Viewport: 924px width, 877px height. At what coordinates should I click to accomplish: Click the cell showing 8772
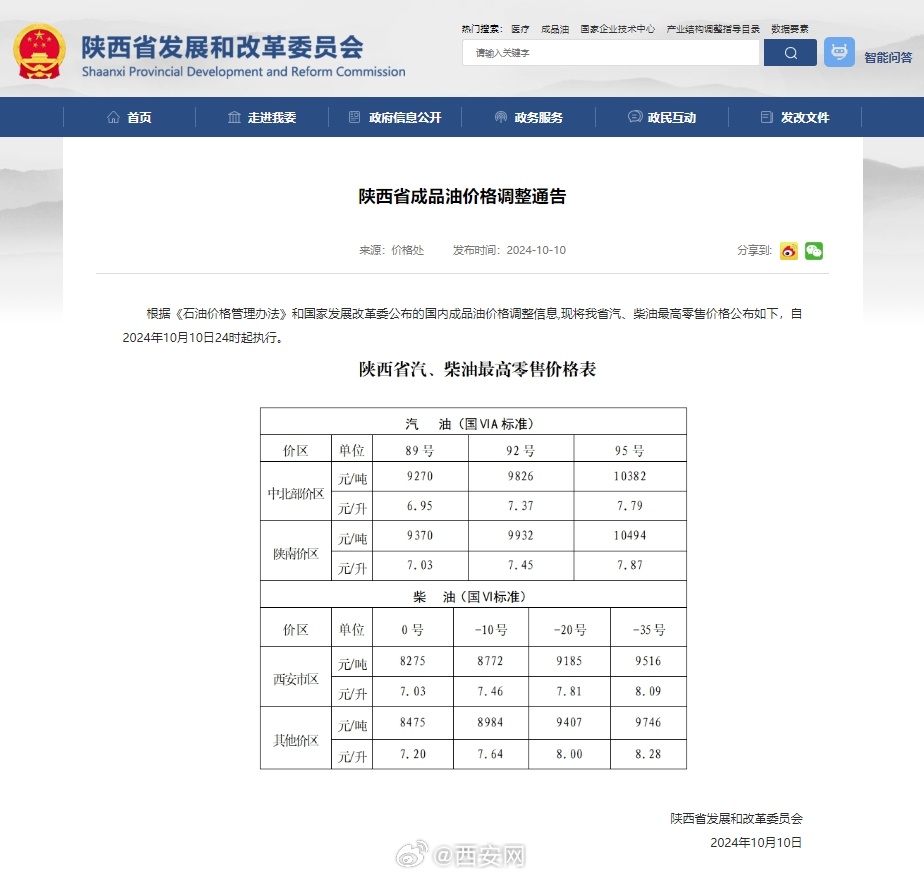491,661
